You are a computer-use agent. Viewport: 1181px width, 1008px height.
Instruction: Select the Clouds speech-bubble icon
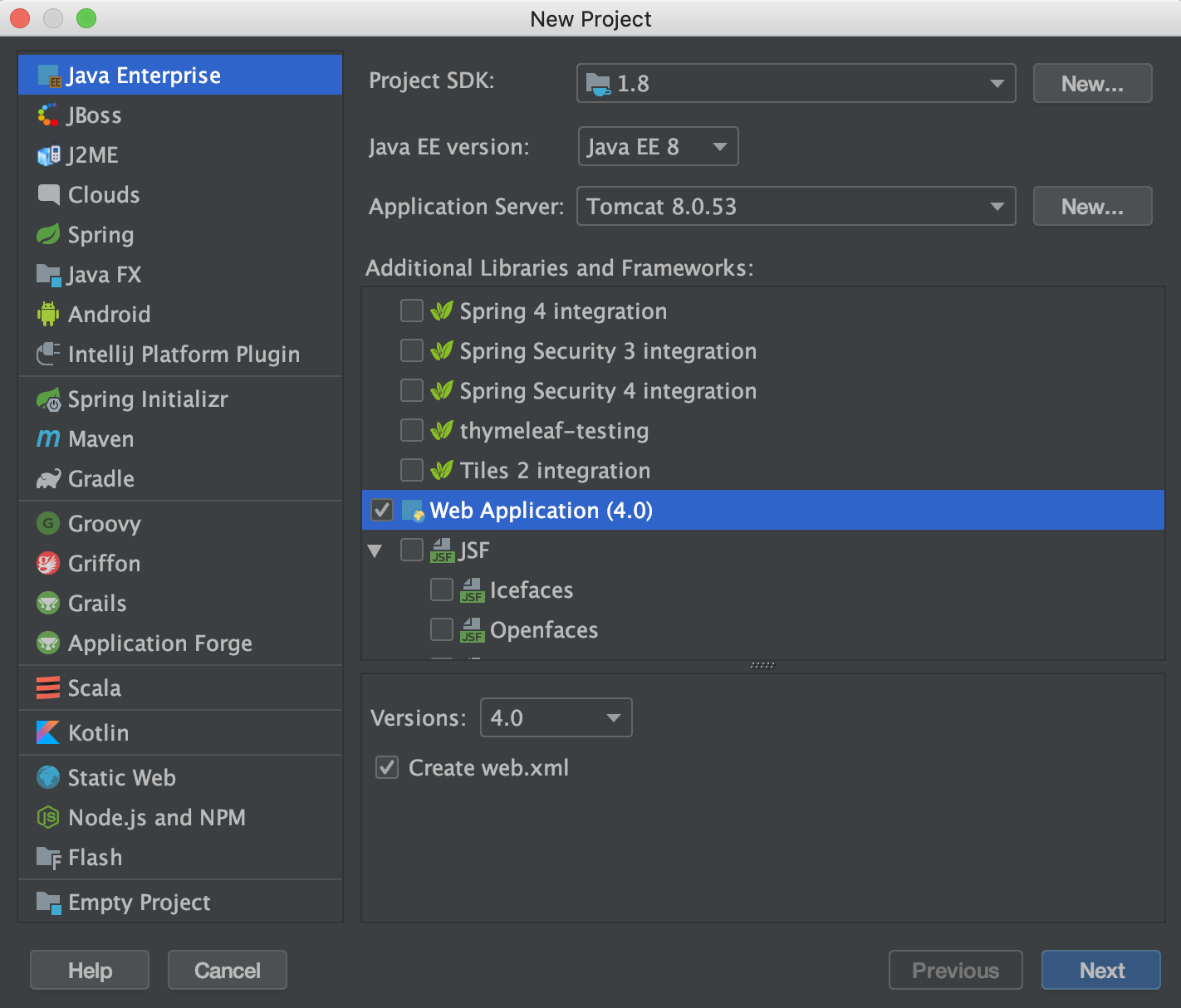(x=49, y=195)
